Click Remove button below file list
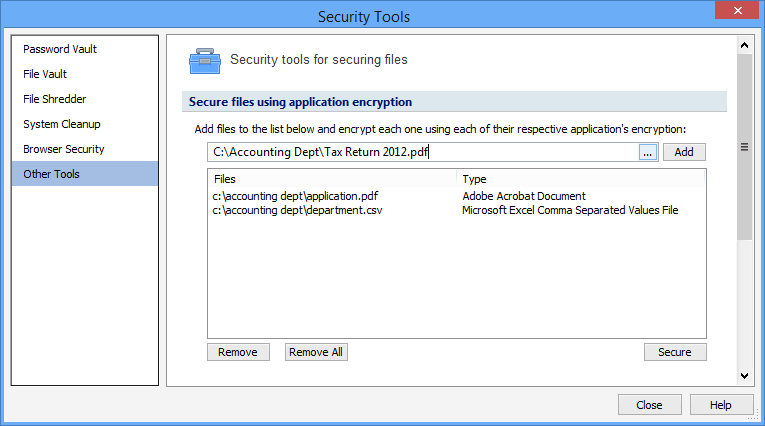This screenshot has width=765, height=426. click(x=238, y=352)
